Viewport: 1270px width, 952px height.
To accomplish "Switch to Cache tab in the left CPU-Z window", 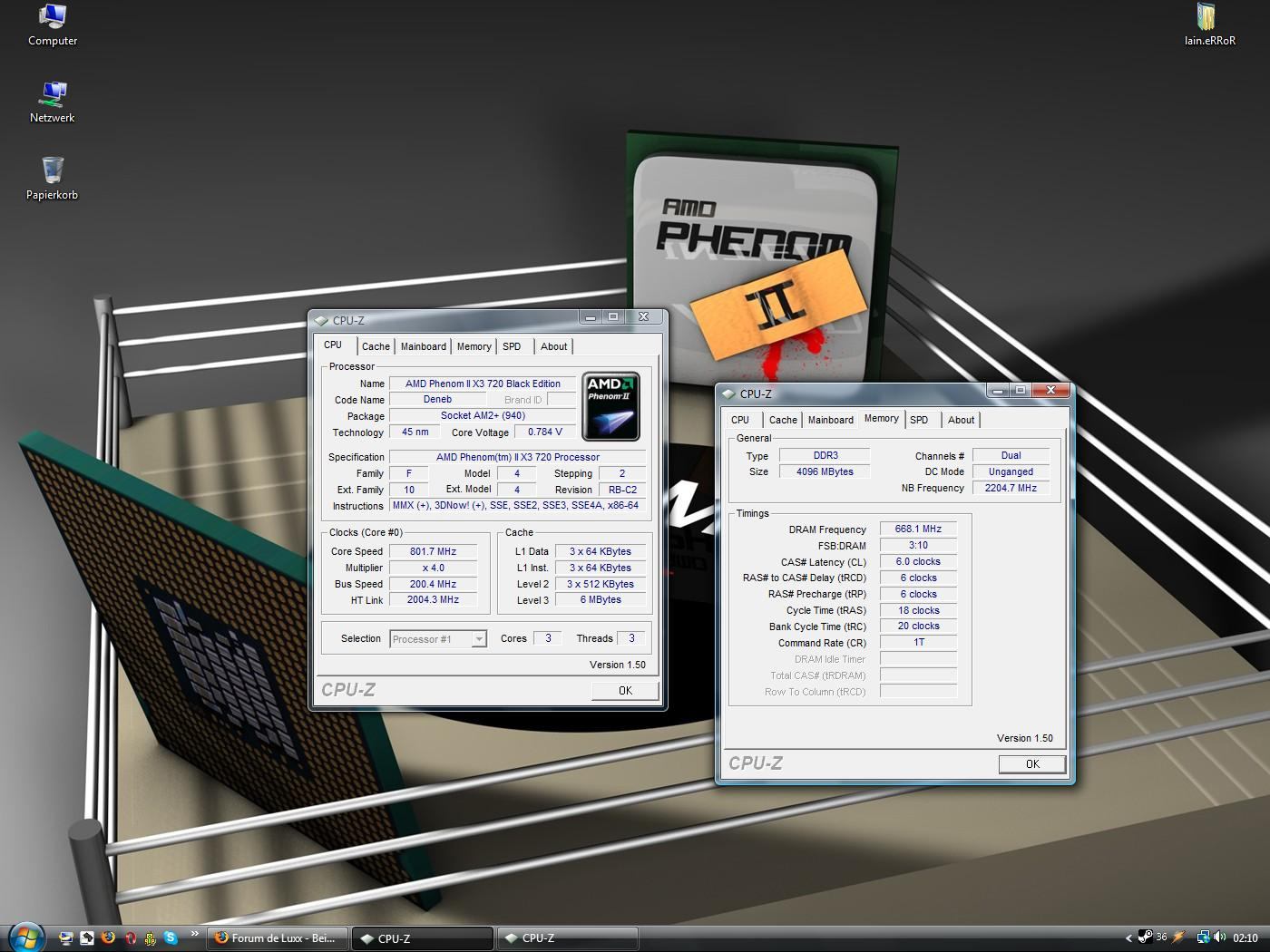I will tap(376, 346).
